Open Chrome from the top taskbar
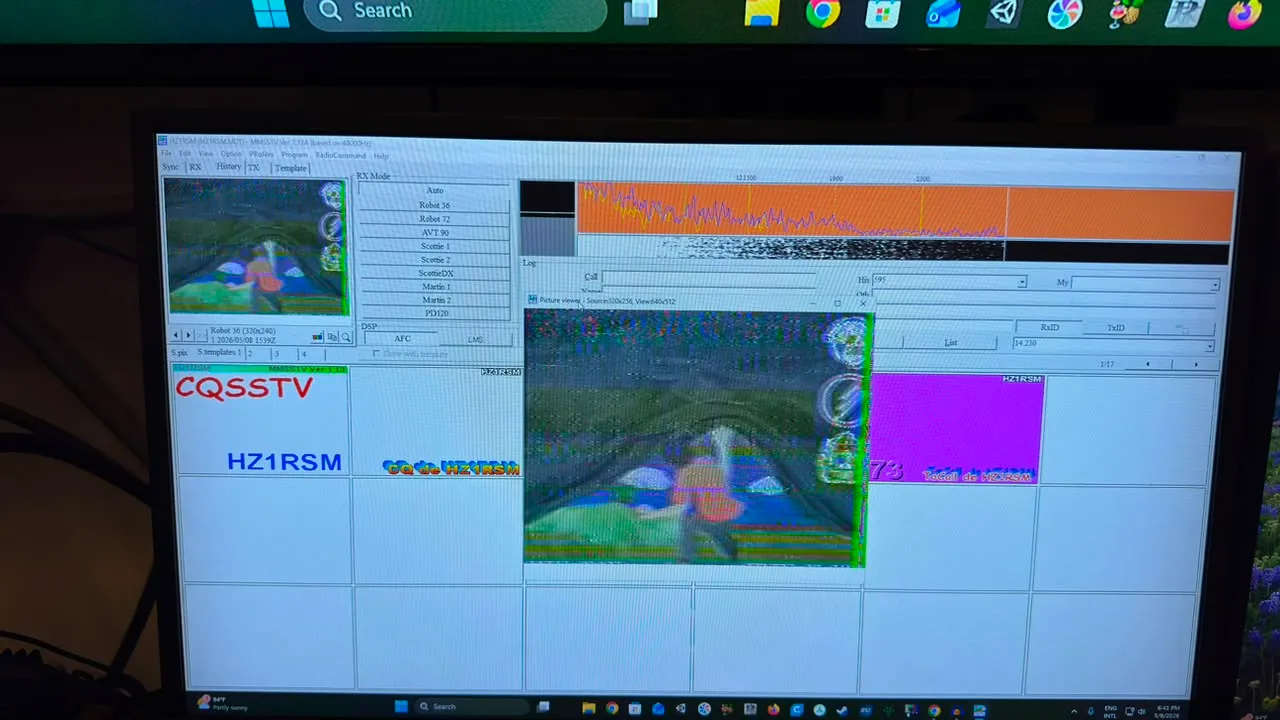Screen dimensions: 1280x720 (823, 12)
